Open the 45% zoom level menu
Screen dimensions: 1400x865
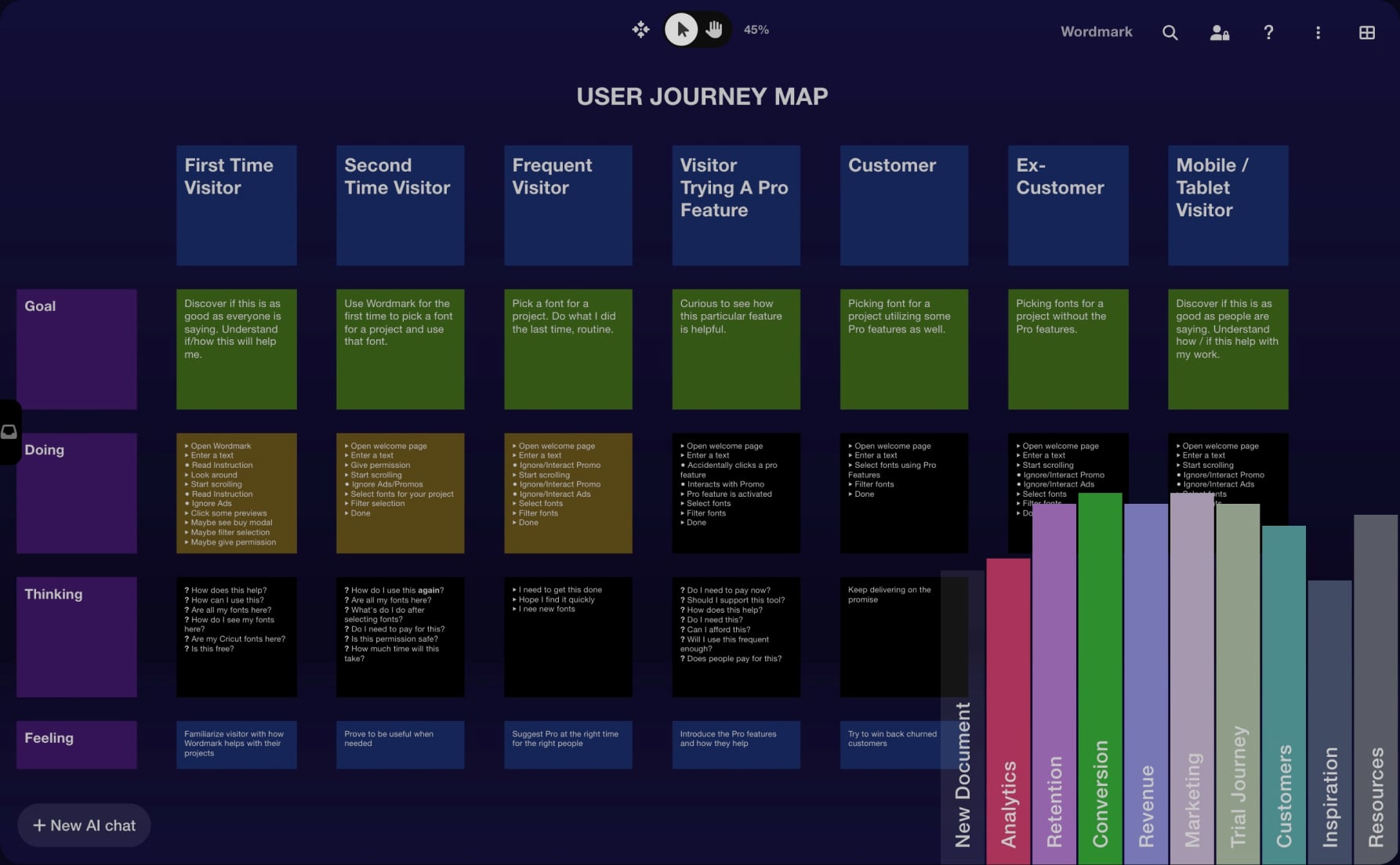pyautogui.click(x=756, y=30)
